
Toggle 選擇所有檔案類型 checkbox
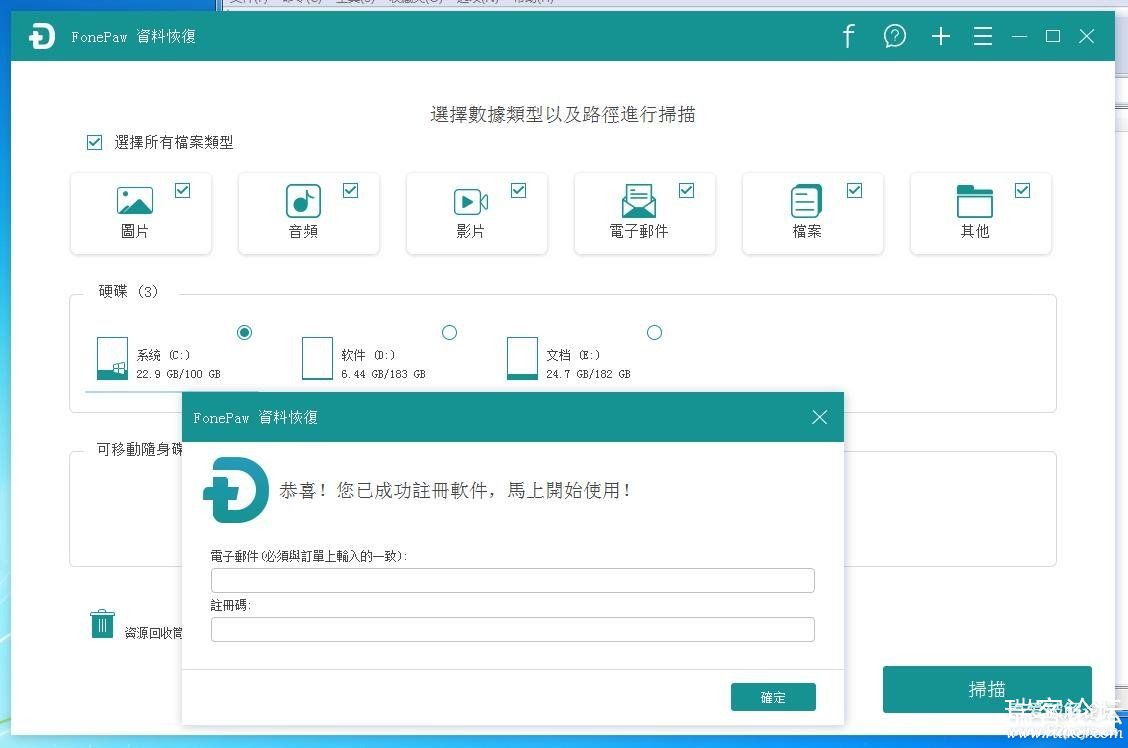coord(94,142)
